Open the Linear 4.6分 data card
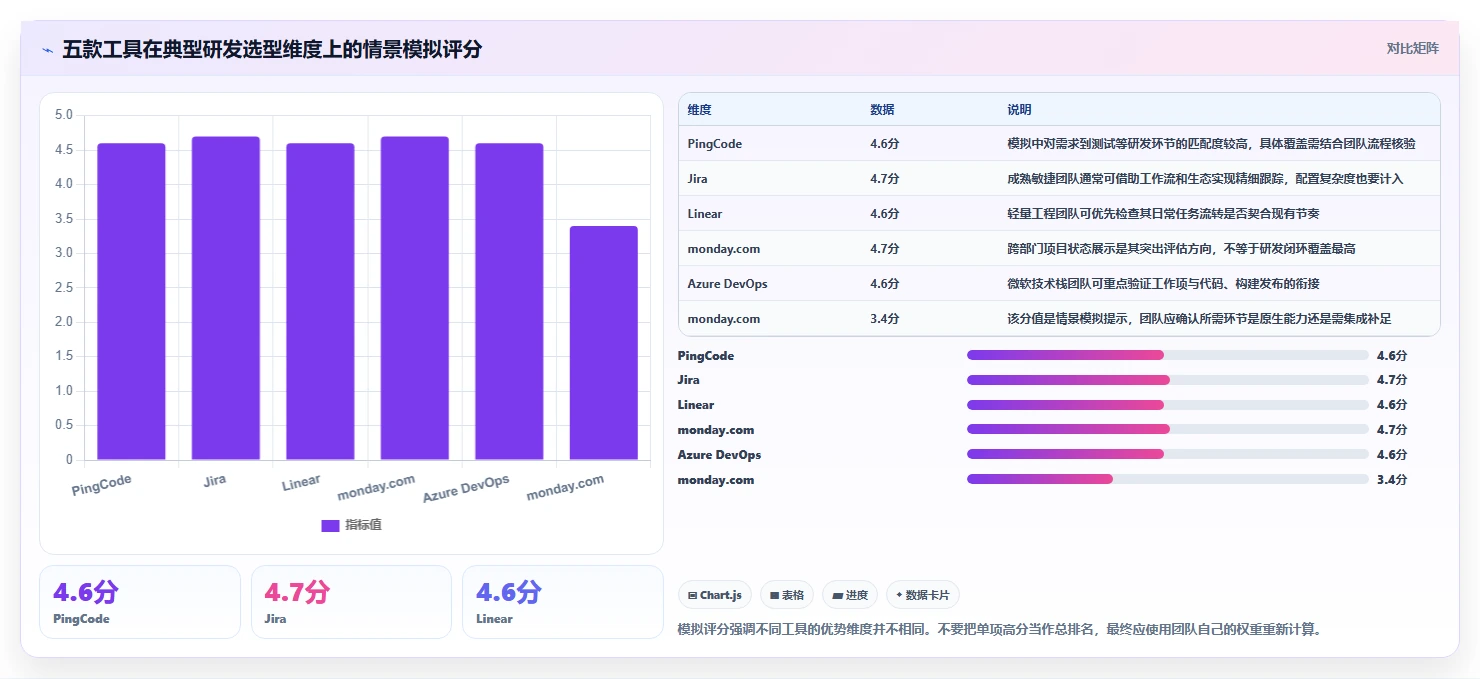 point(563,602)
